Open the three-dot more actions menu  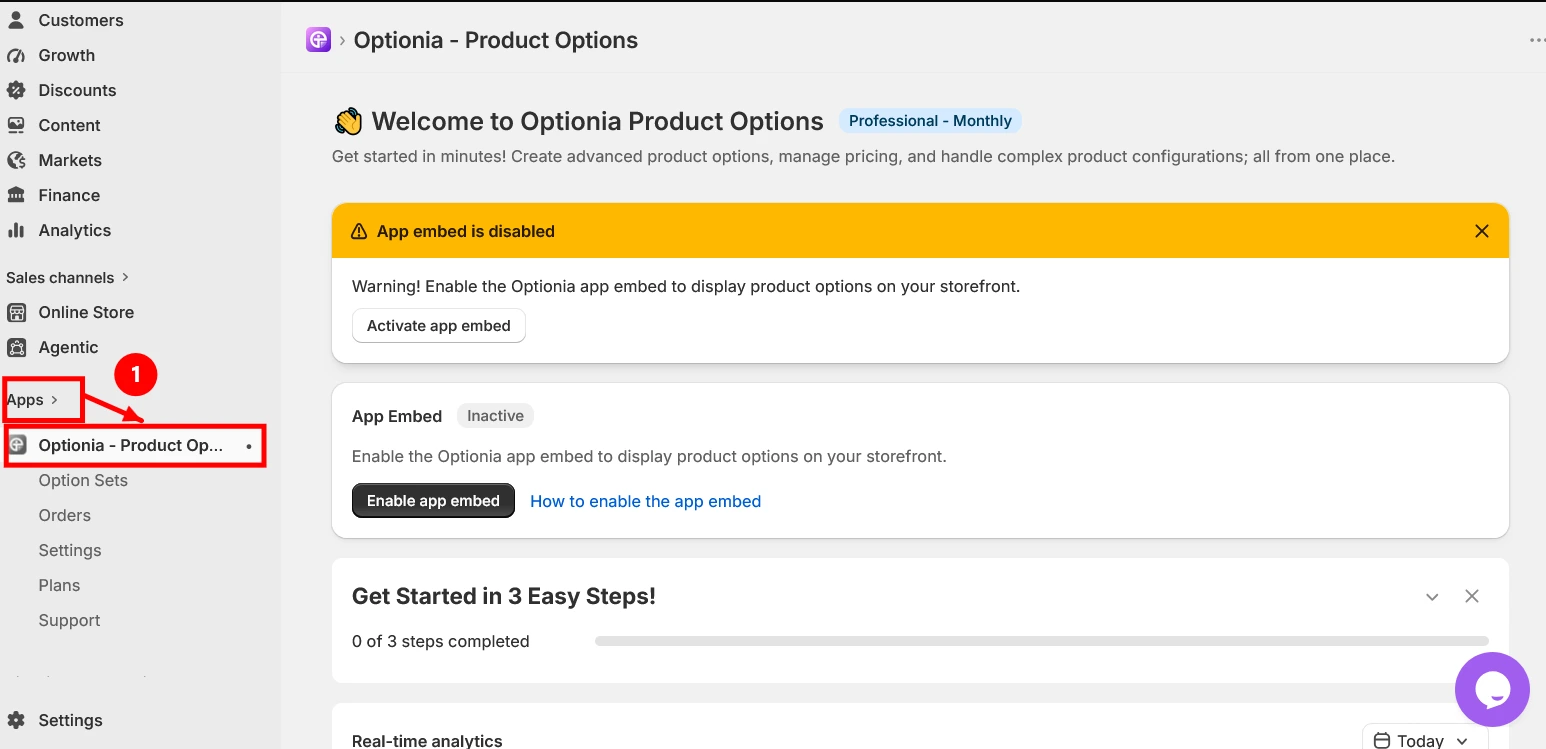click(1536, 40)
